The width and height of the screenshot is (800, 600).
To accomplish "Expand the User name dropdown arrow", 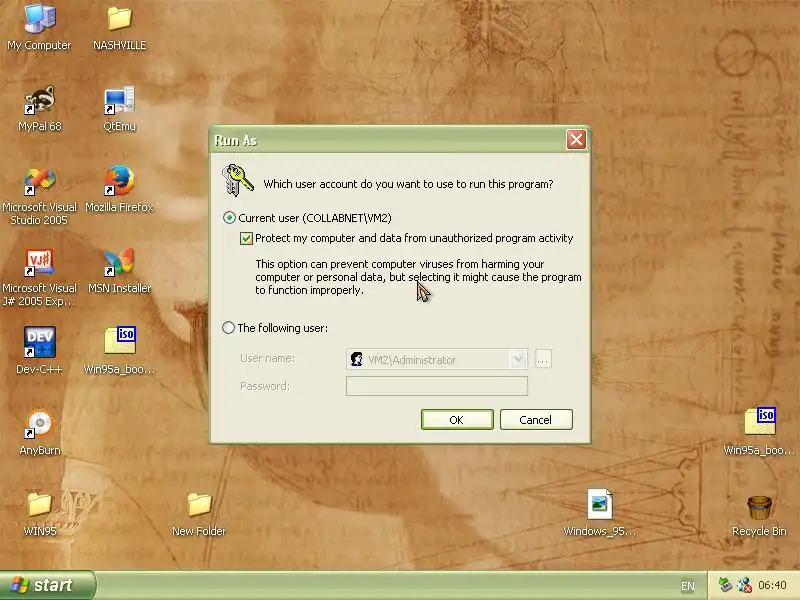I will [x=518, y=359].
